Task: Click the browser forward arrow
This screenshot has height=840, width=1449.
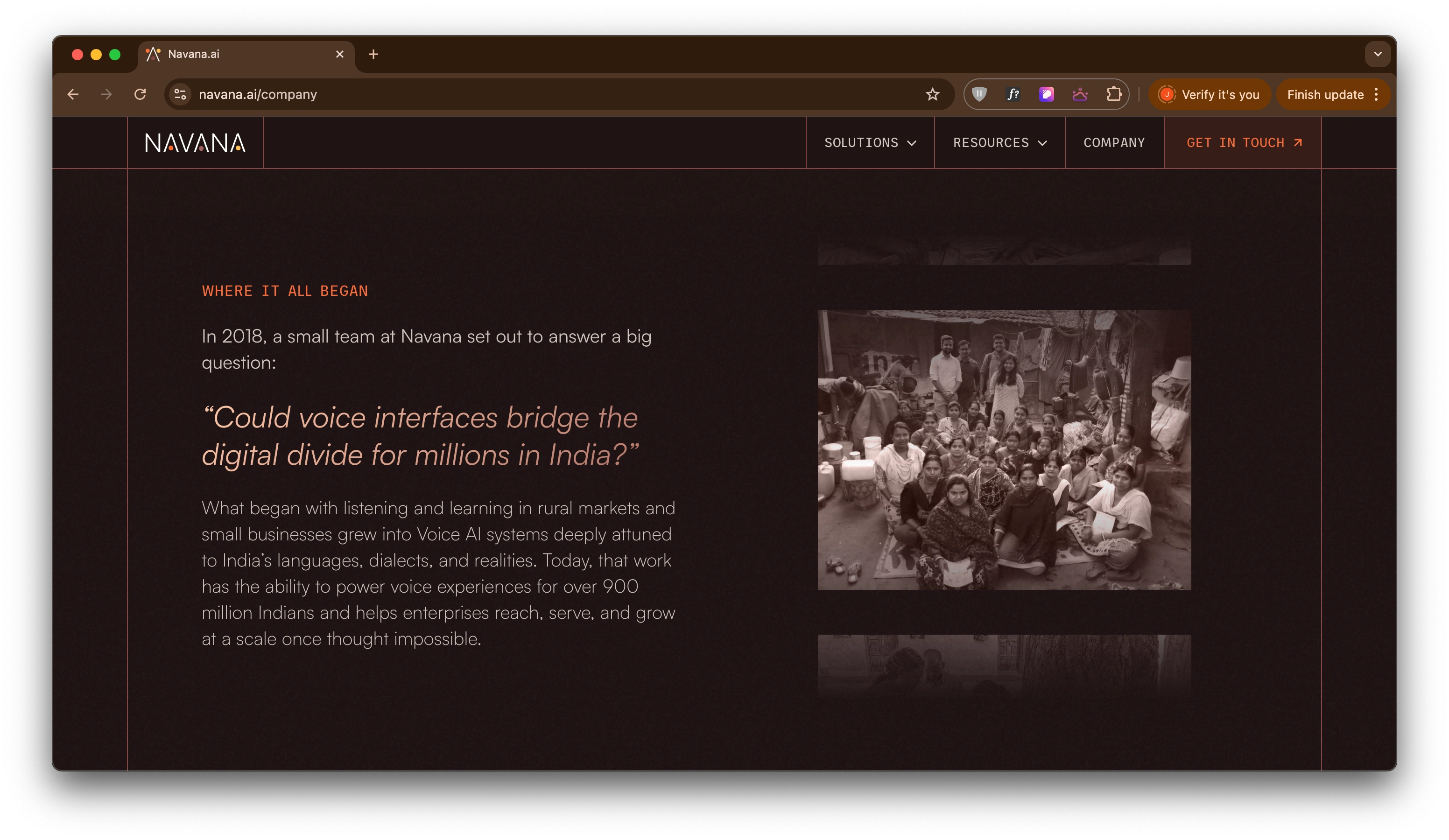Action: point(106,94)
